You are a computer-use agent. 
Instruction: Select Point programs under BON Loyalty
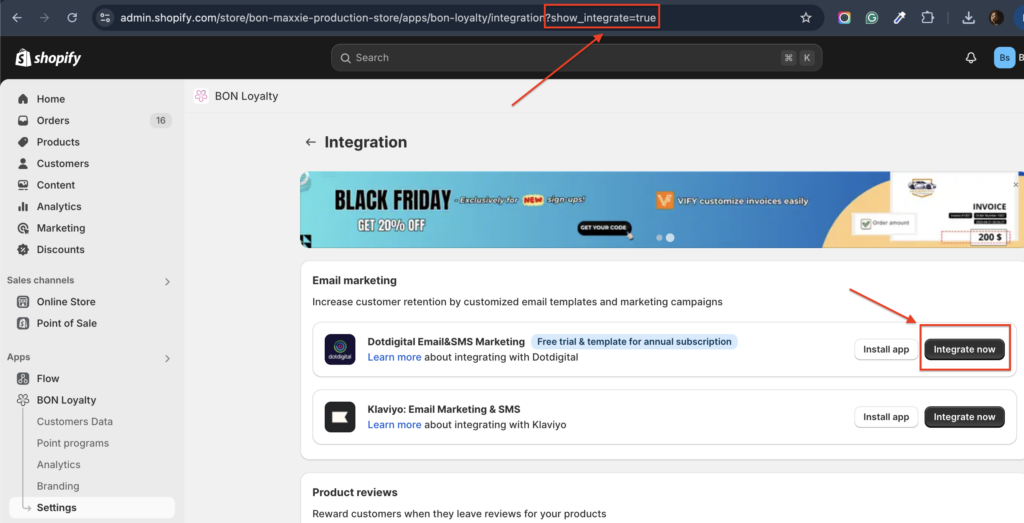pos(73,443)
